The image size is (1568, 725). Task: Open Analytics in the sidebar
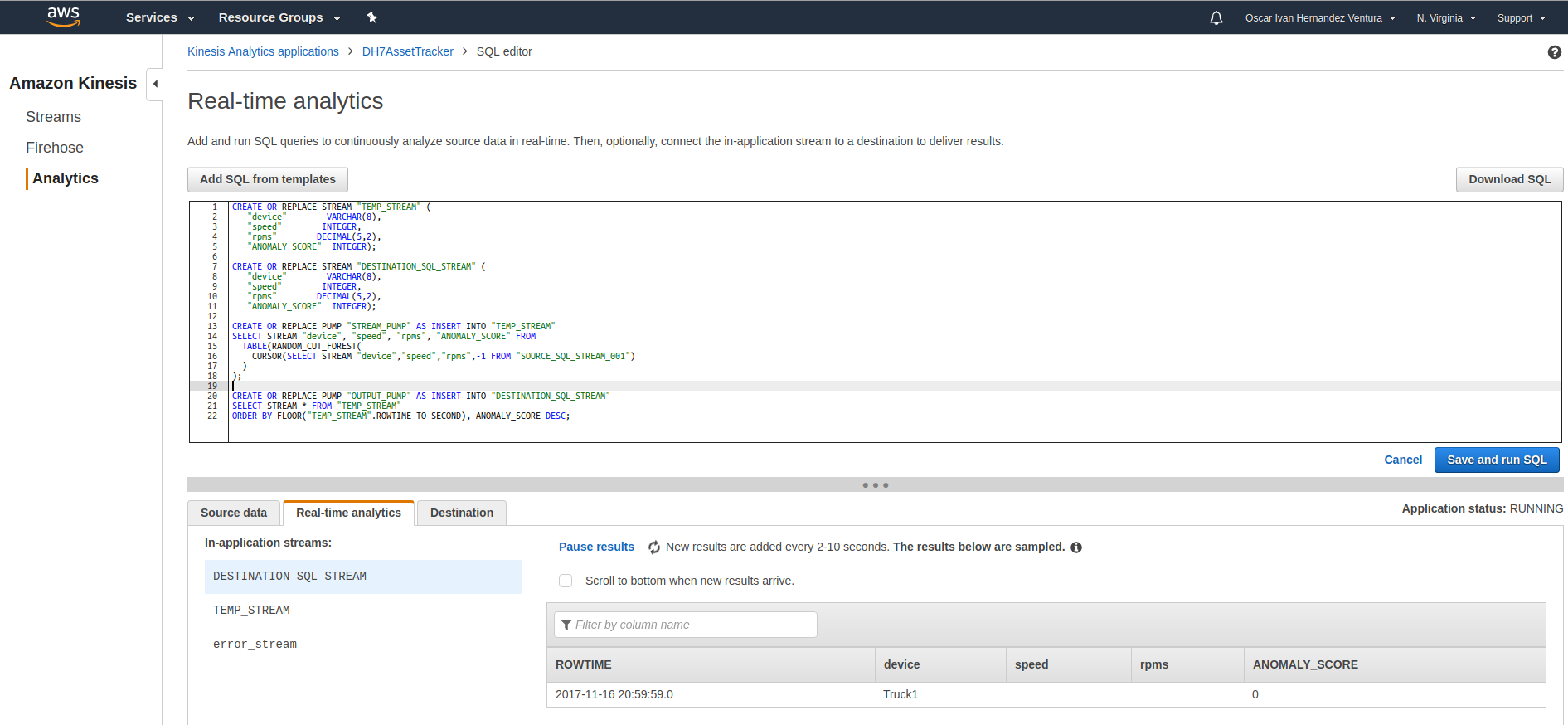(x=66, y=178)
